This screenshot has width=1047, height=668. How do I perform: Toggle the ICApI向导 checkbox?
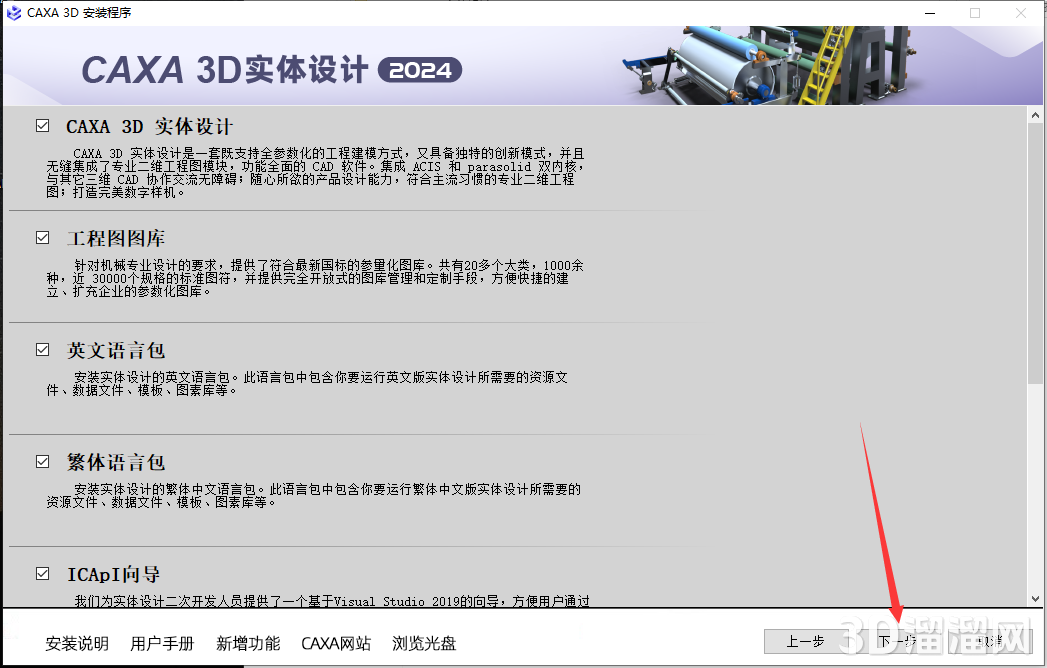[41, 573]
